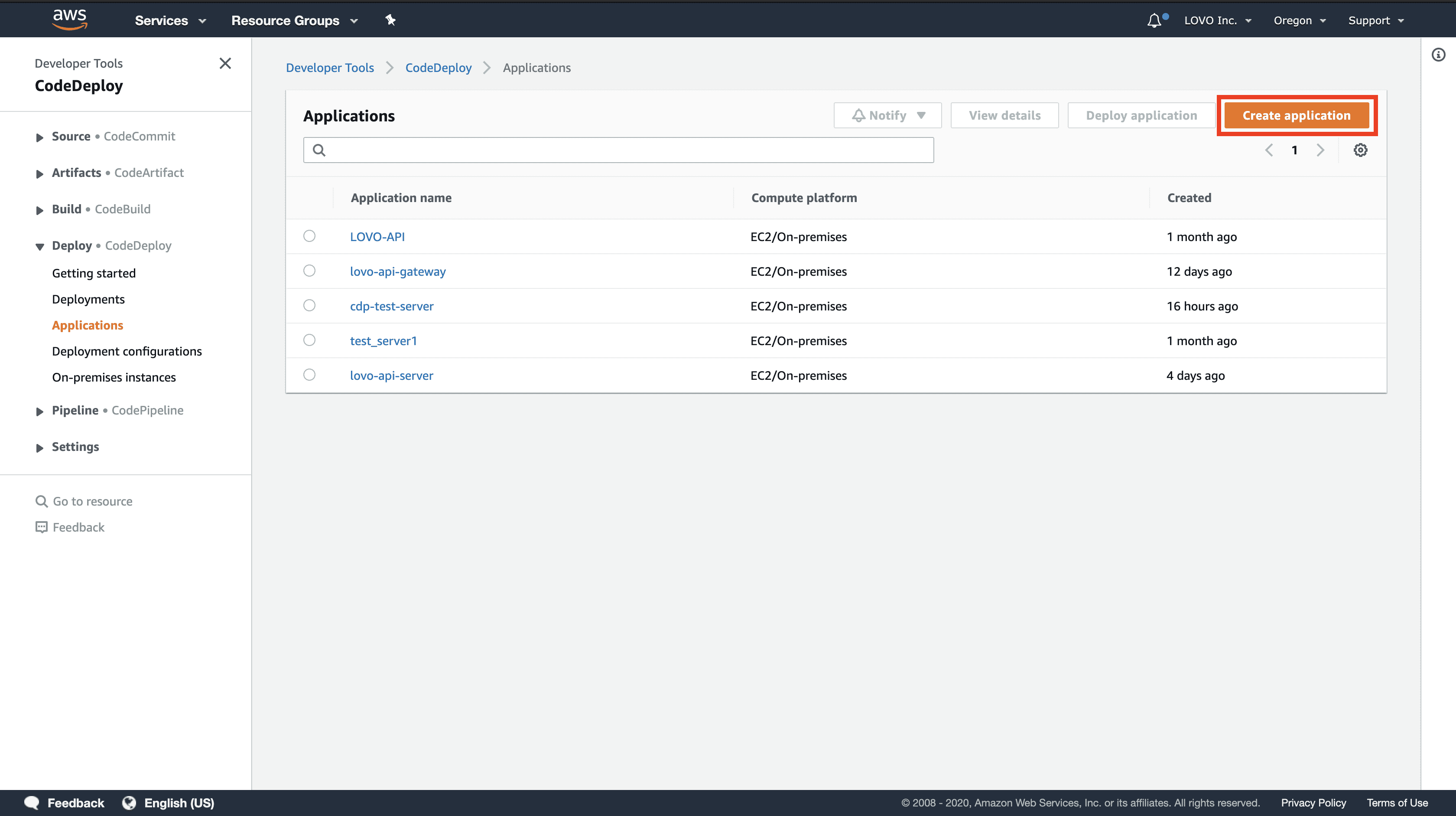
Task: Open the cdp-test-server application link
Action: 392,306
